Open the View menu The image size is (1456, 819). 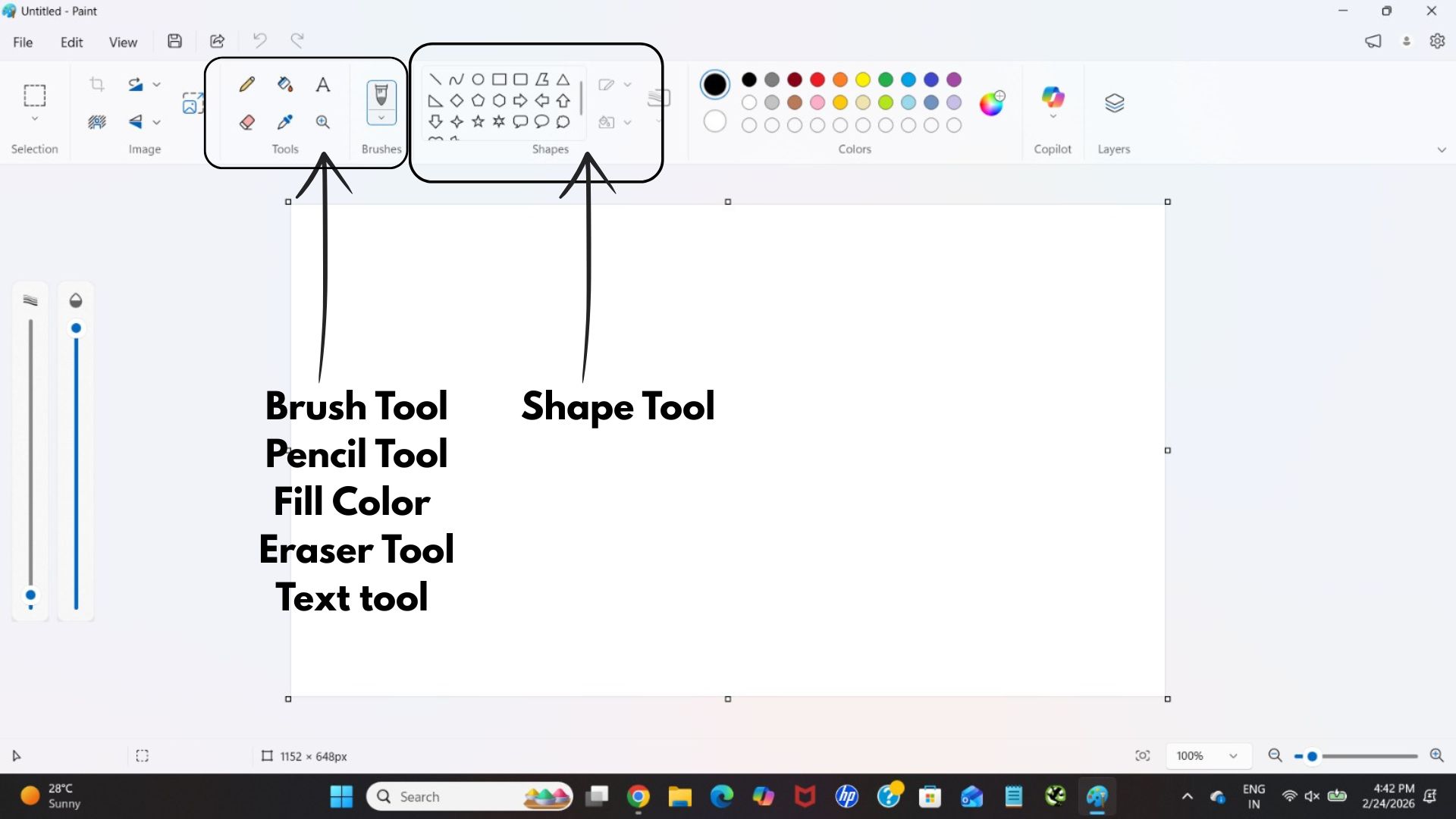point(123,42)
